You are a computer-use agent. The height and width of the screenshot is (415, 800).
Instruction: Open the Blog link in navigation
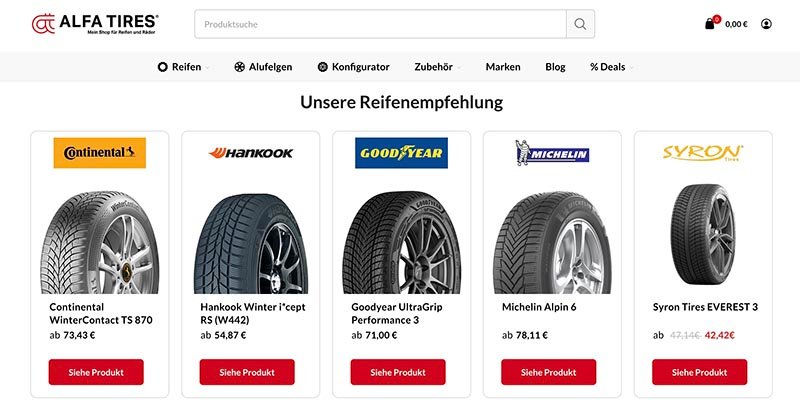click(x=555, y=67)
